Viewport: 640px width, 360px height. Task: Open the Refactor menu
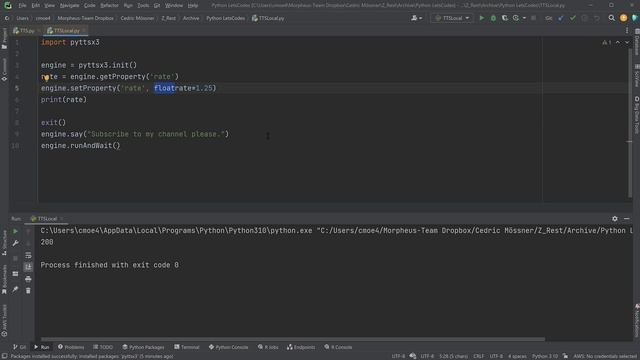109,5
